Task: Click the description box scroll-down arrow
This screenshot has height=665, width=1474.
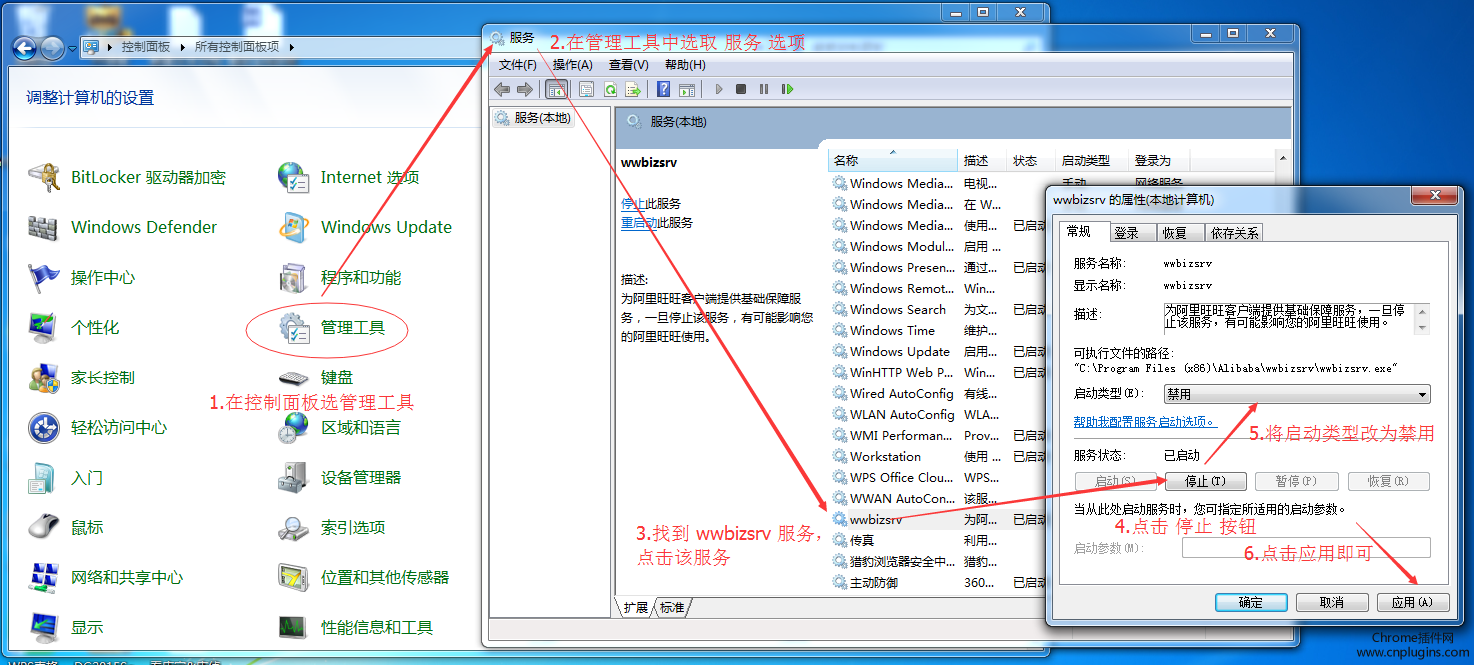Action: (x=1423, y=327)
